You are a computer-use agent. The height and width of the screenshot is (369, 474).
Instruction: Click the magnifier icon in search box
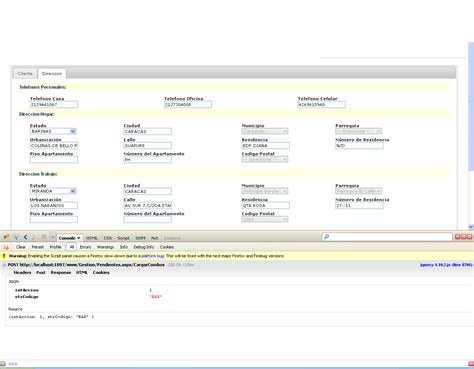[327, 237]
